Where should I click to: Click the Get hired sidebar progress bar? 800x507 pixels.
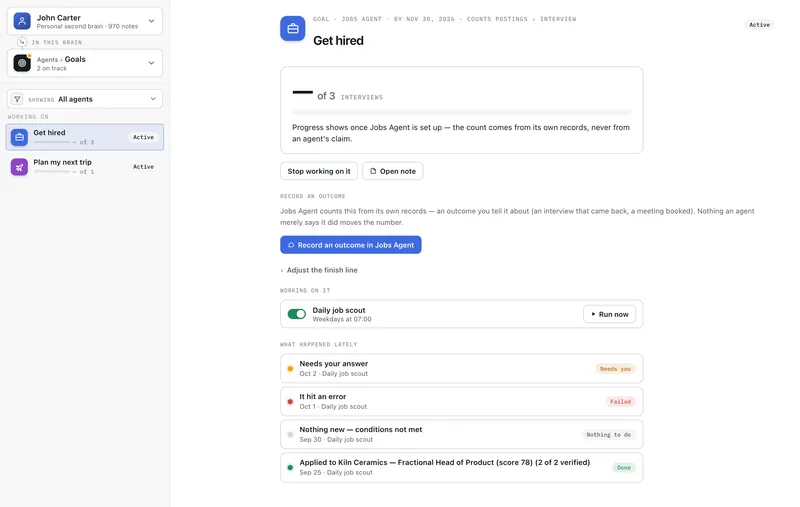(52, 142)
